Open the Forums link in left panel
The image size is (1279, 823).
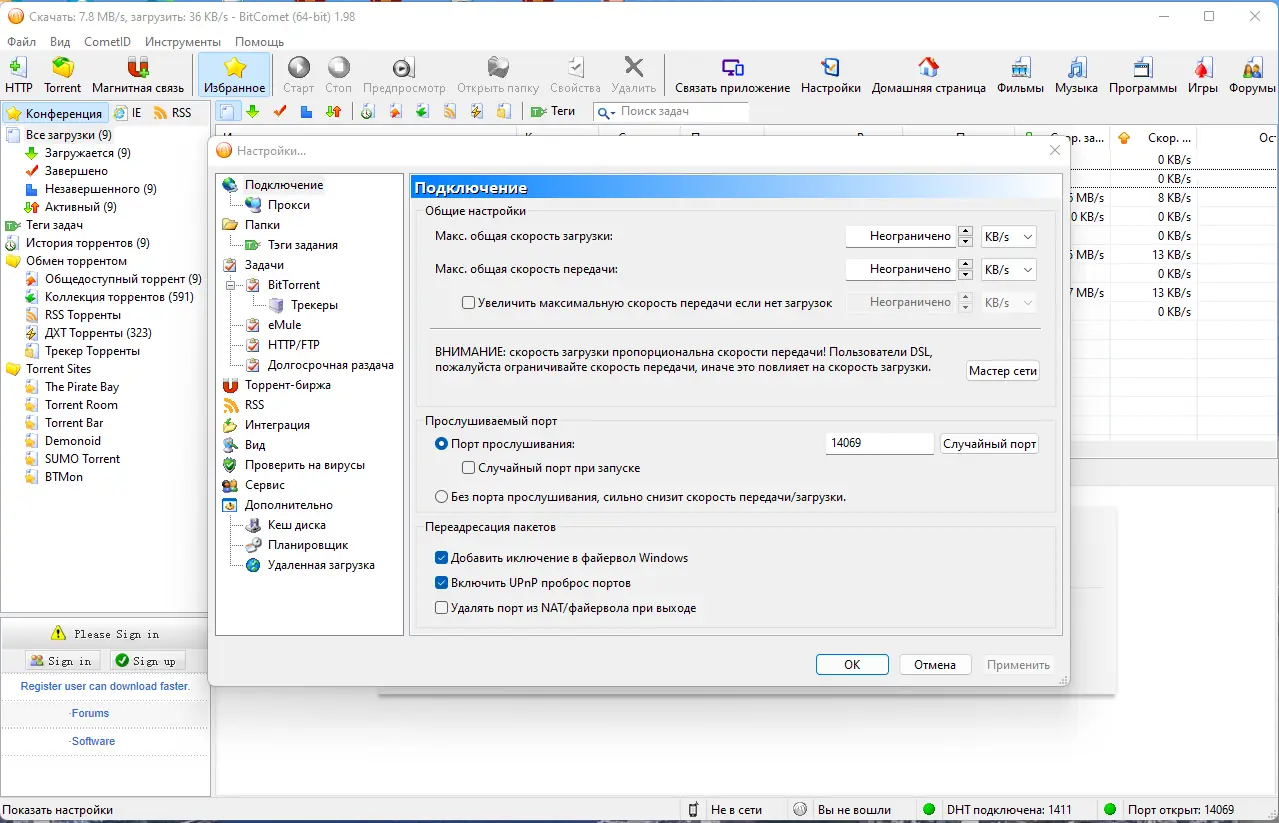point(90,713)
